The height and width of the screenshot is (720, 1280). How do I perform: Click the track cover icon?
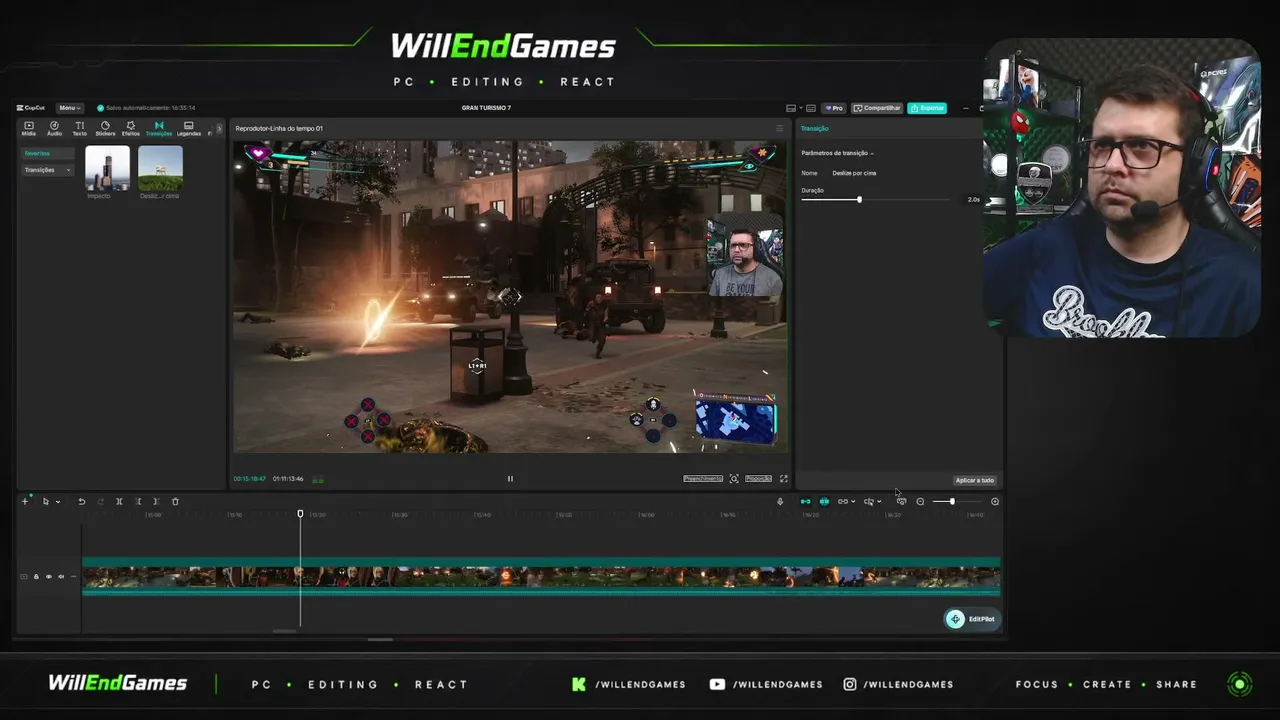pos(24,576)
